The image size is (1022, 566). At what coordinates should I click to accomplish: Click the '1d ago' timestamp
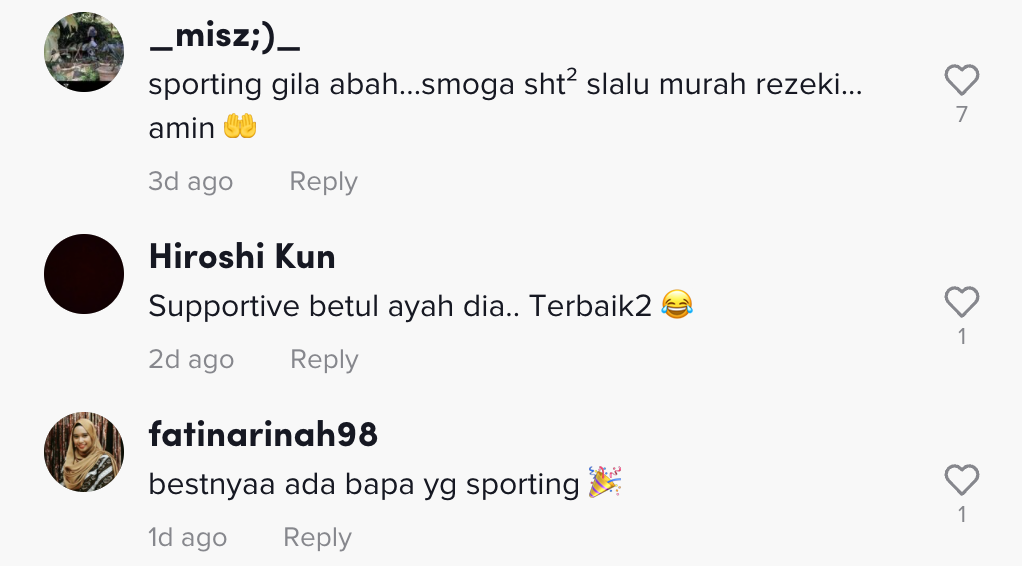(x=188, y=537)
